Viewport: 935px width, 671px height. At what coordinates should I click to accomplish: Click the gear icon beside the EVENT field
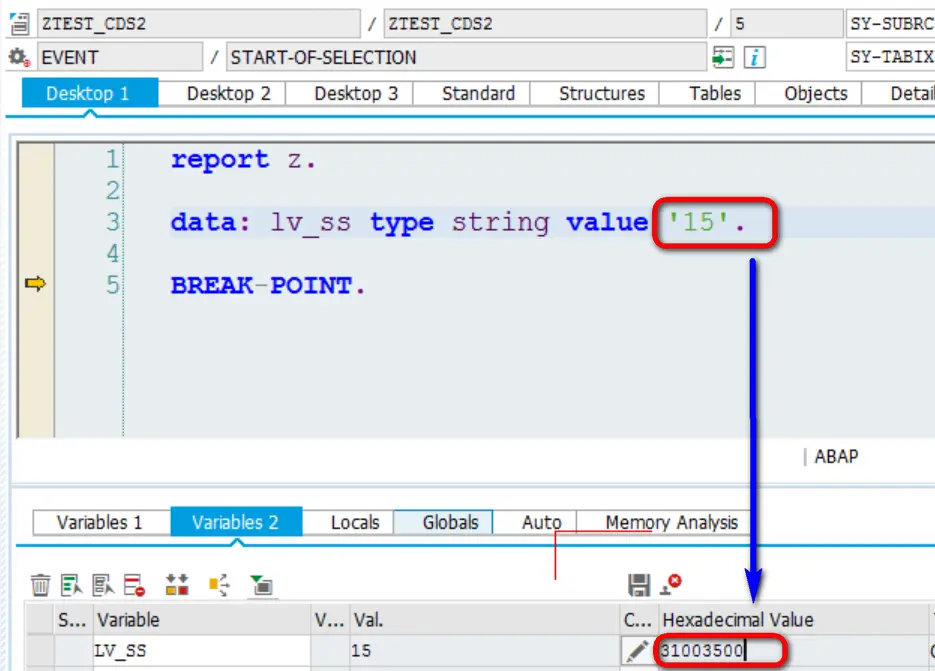pyautogui.click(x=19, y=58)
